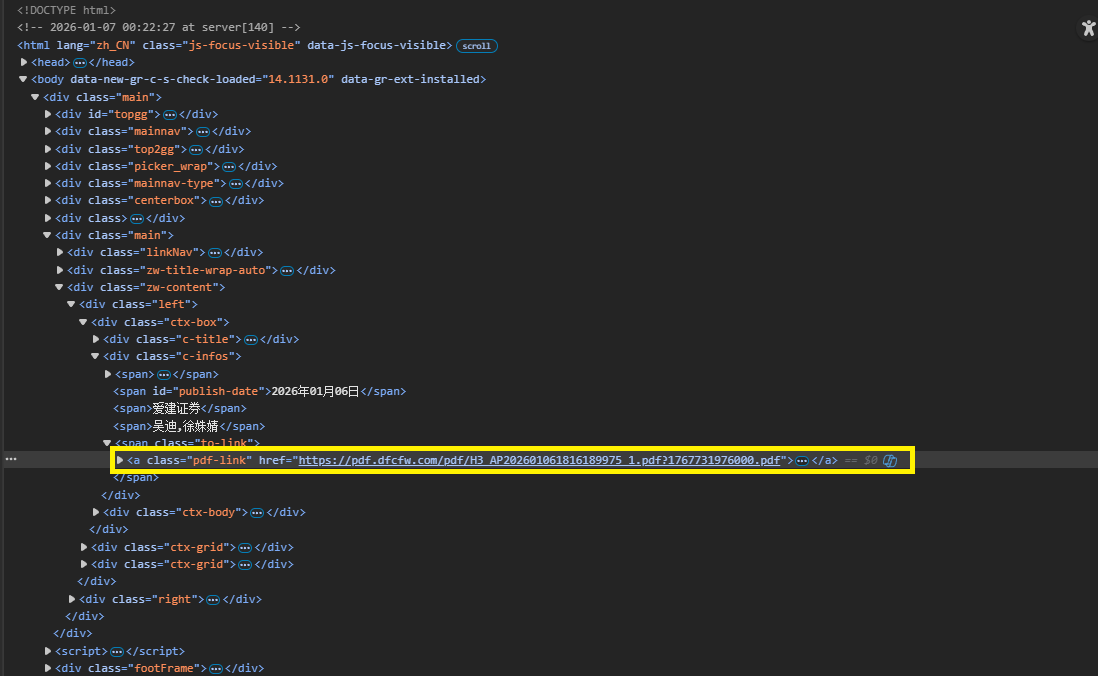
Task: Expand the picker_wrap div node
Action: pos(48,166)
